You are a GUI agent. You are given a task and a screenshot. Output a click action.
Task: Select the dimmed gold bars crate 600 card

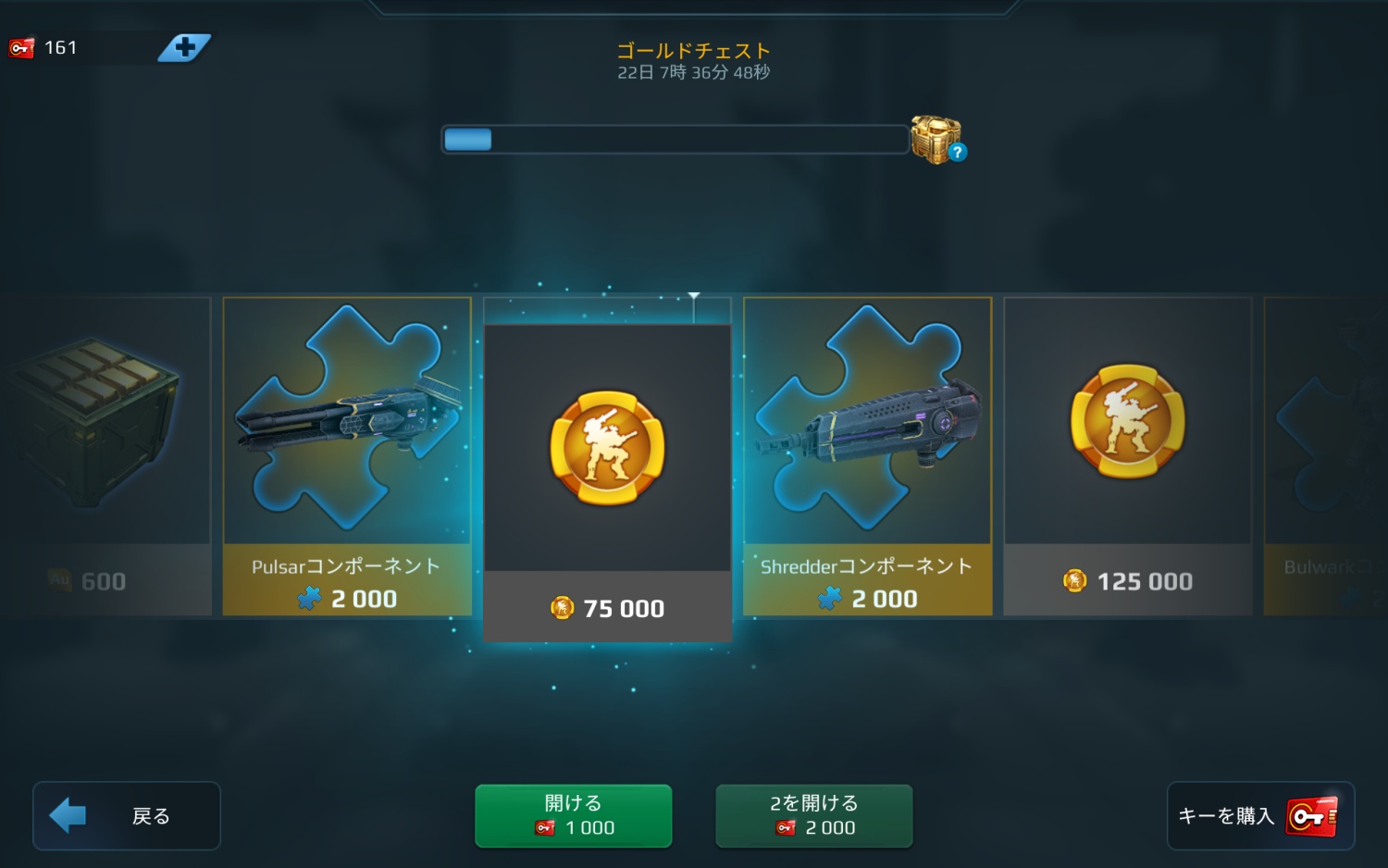pos(105,456)
